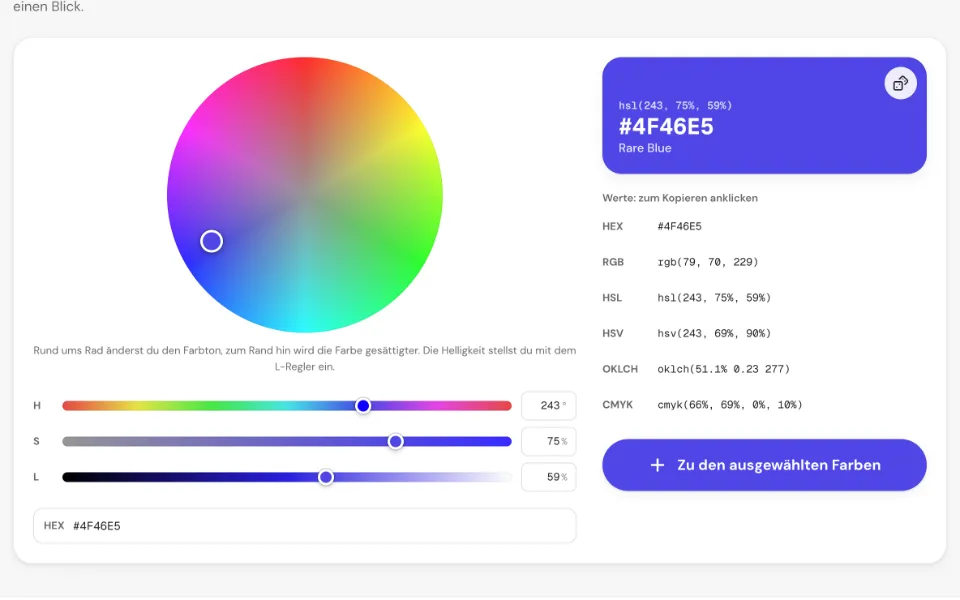Click the plus icon in the add button
This screenshot has height=600, width=960.
pos(657,465)
